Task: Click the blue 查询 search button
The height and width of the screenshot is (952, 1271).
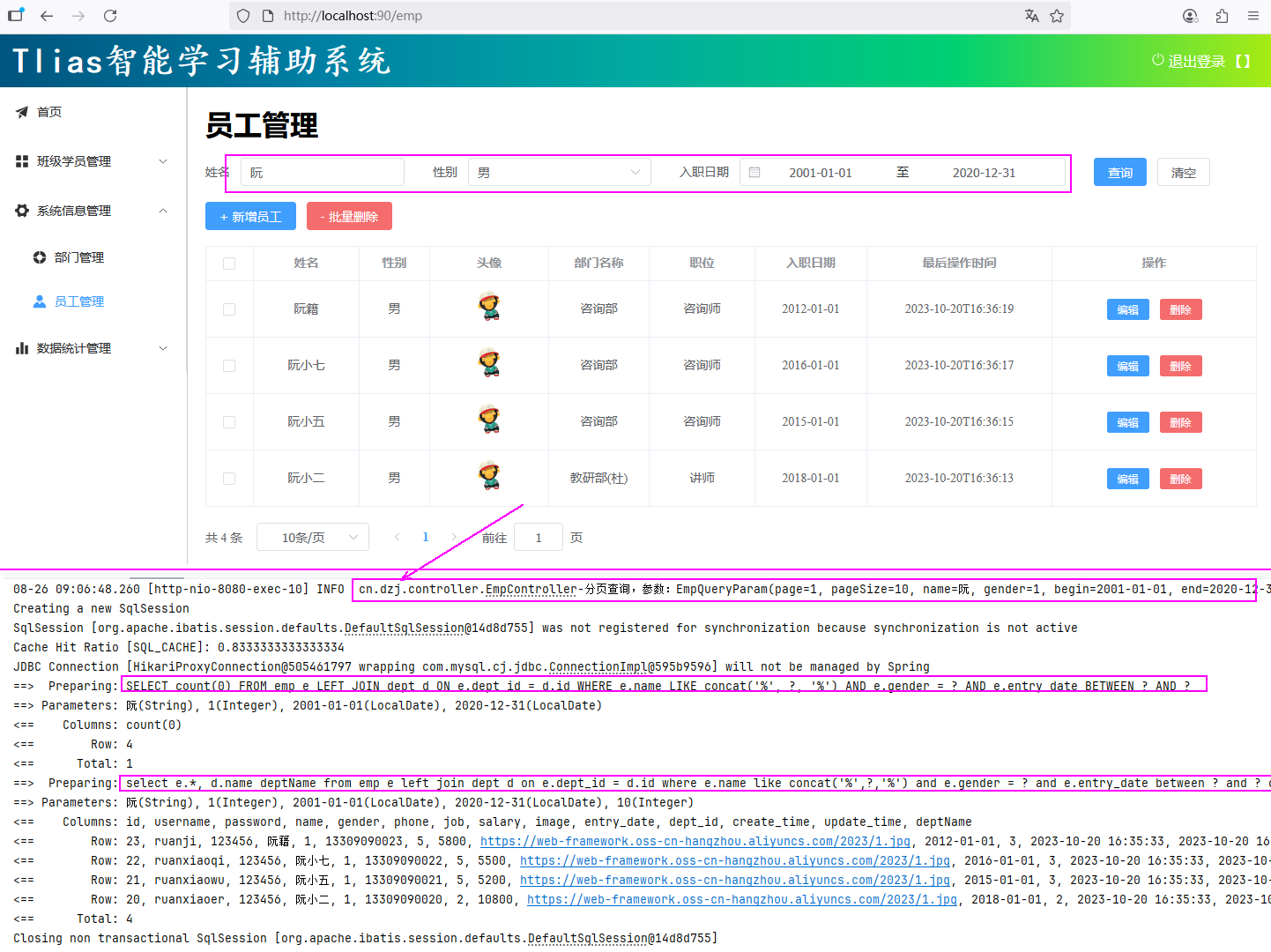Action: click(1119, 173)
